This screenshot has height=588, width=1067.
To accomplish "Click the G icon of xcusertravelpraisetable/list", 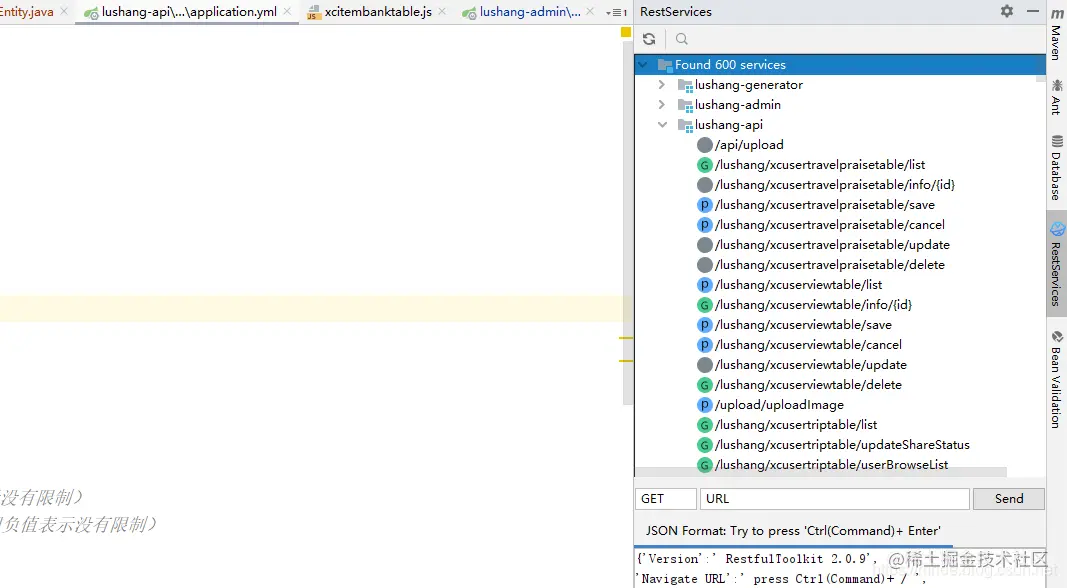I will click(x=705, y=165).
